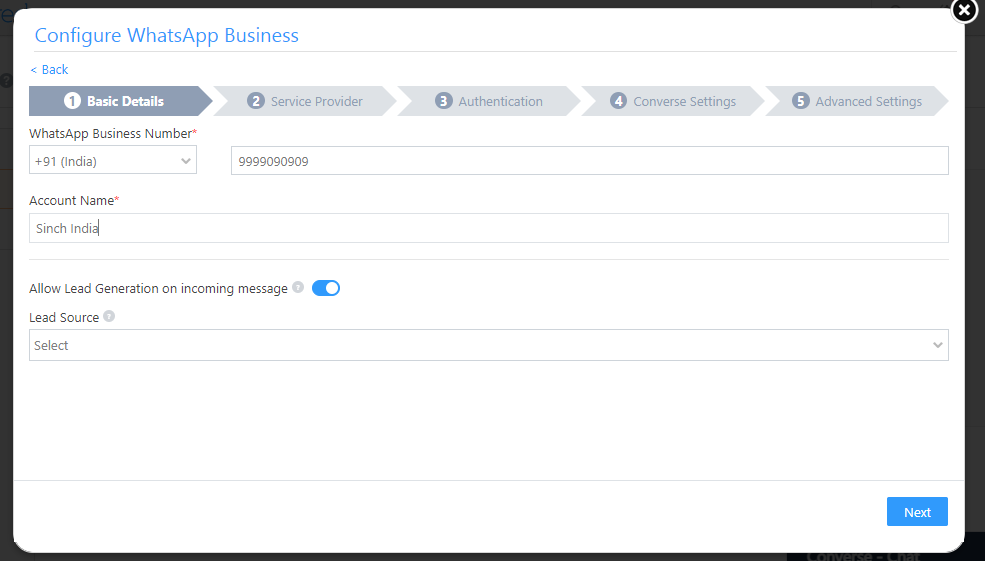Click step number 5 circle icon
This screenshot has width=985, height=561.
[x=800, y=101]
